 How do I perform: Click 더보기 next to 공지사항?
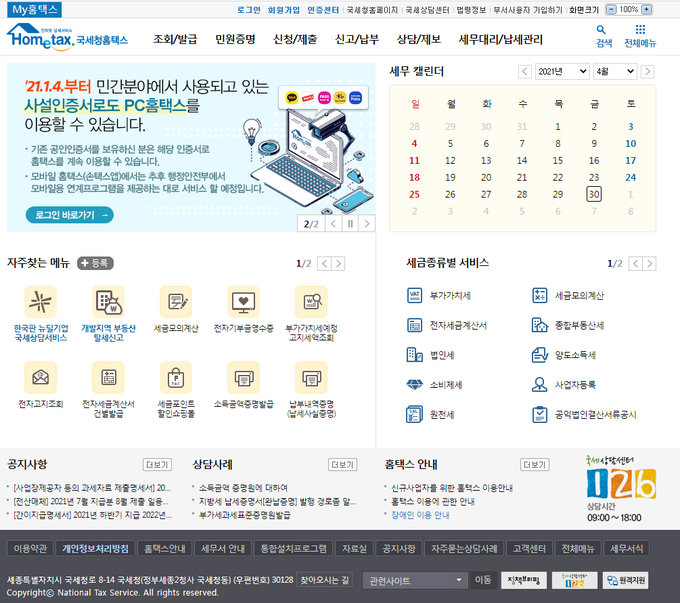(x=157, y=465)
